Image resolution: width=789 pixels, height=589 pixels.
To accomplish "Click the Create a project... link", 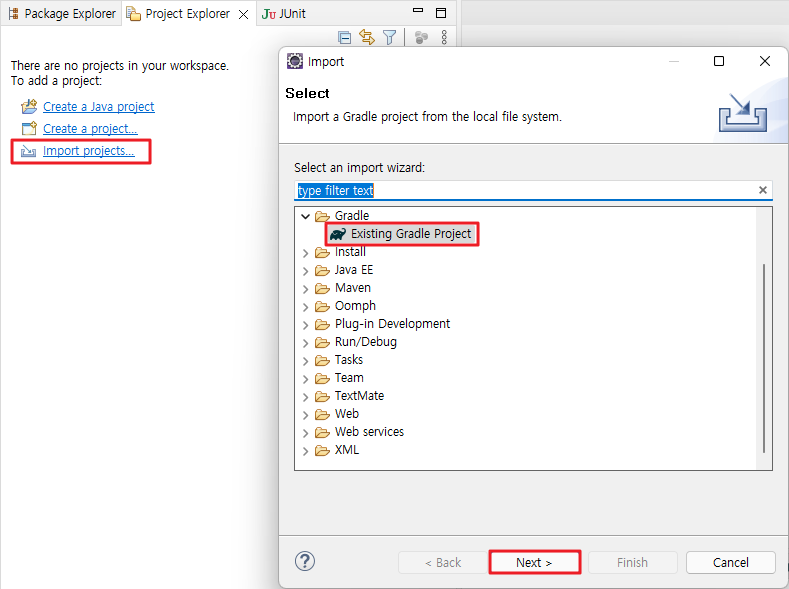I will tap(90, 129).
